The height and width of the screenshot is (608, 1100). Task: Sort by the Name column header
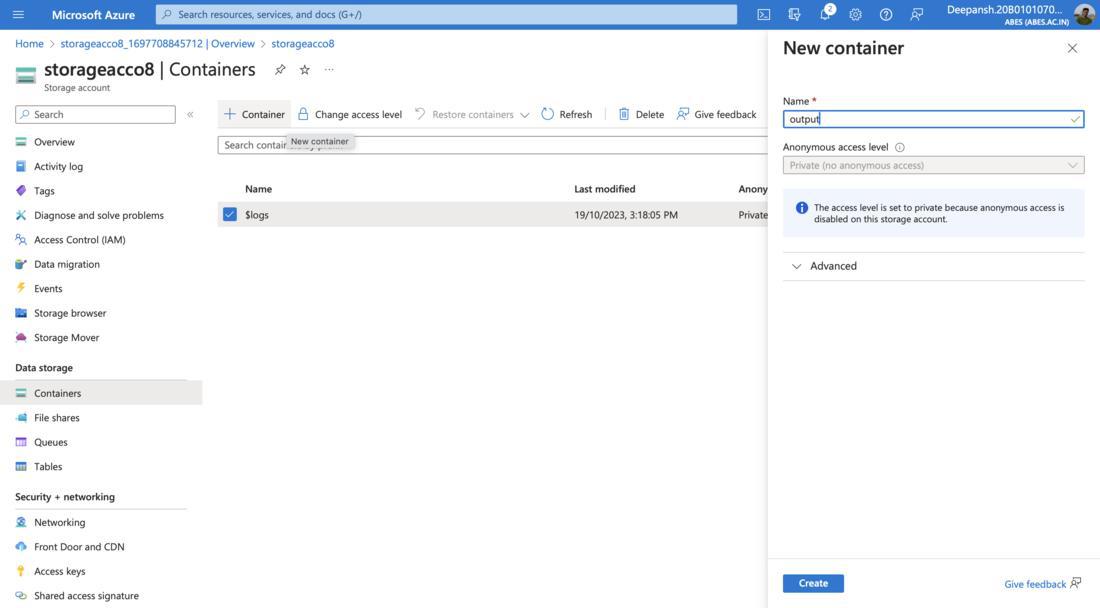pyautogui.click(x=258, y=189)
